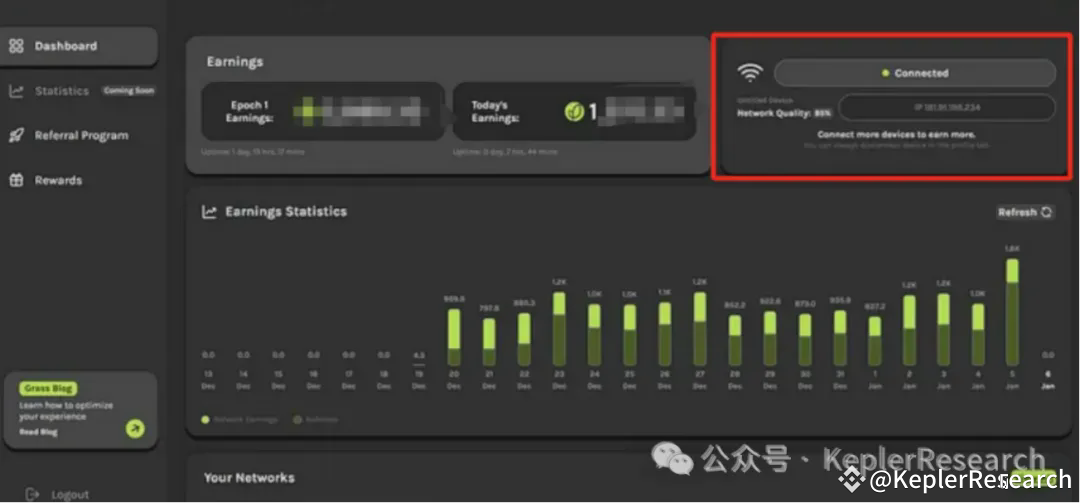Follow the Read Blog link
Screen dimensions: 1080x503
39,432
